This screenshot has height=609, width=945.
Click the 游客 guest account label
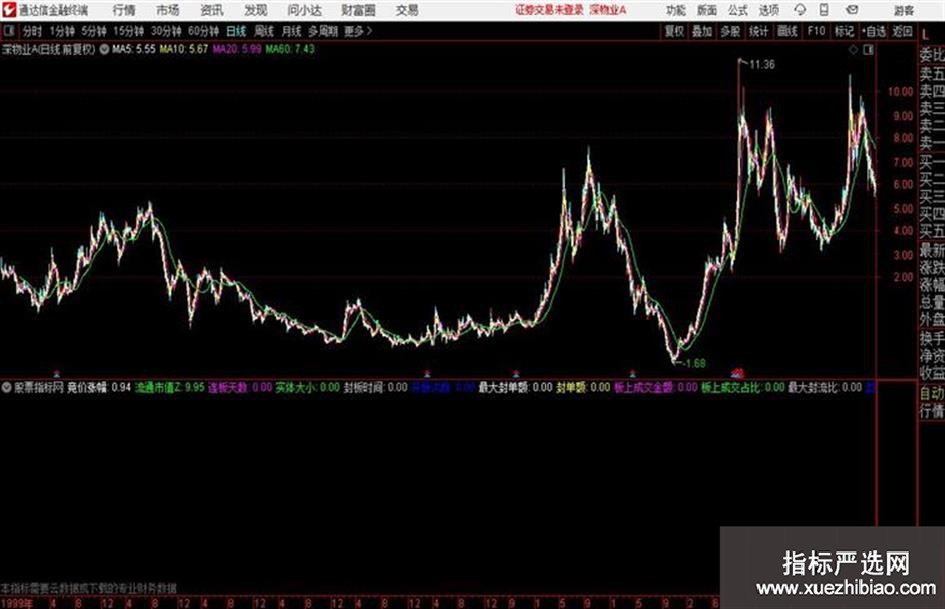904,10
